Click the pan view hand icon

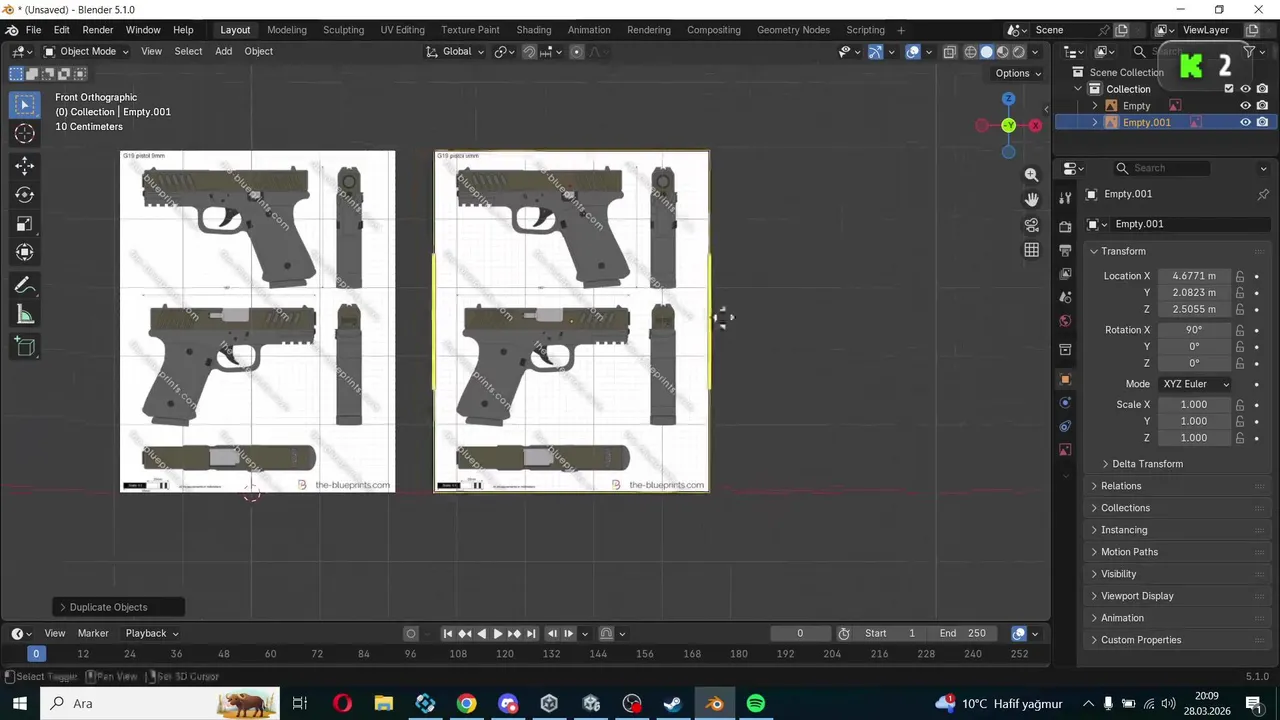click(x=1031, y=200)
